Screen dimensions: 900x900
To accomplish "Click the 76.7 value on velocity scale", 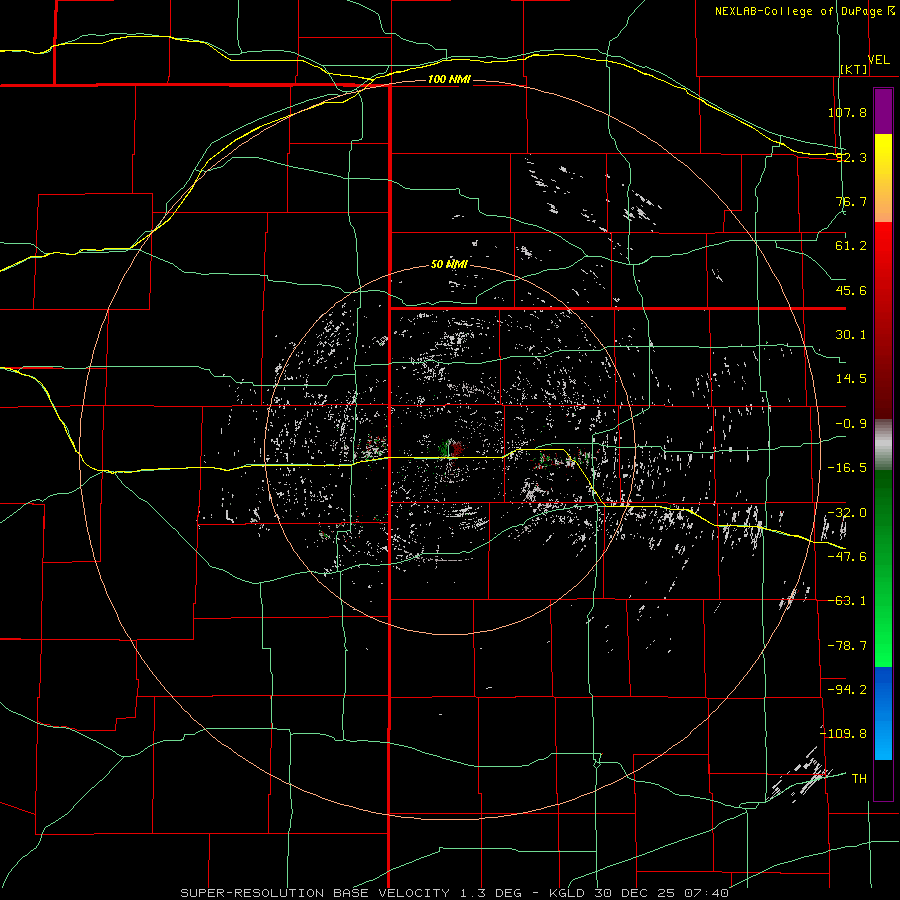I will (851, 201).
